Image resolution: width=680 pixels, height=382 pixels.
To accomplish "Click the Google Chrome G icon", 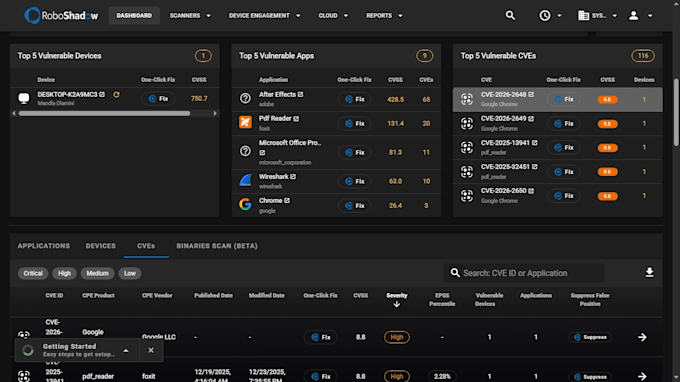I will [x=245, y=204].
